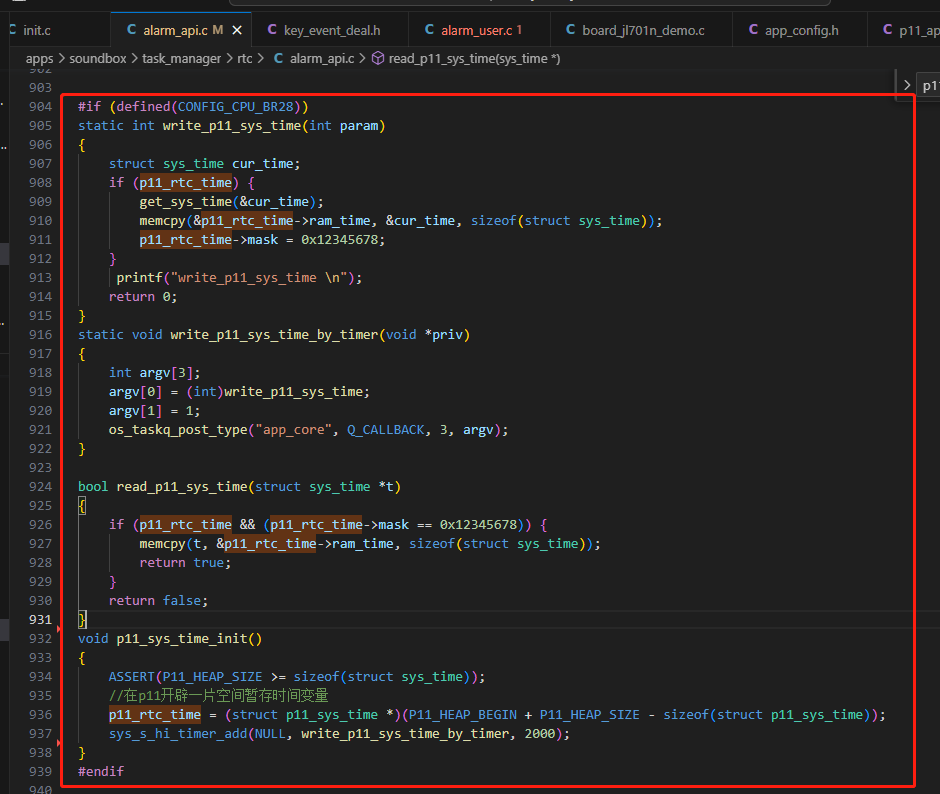Viewport: 940px width, 794px height.
Task: Click p11_sys_time_init function name on line 932
Action: coord(182,639)
